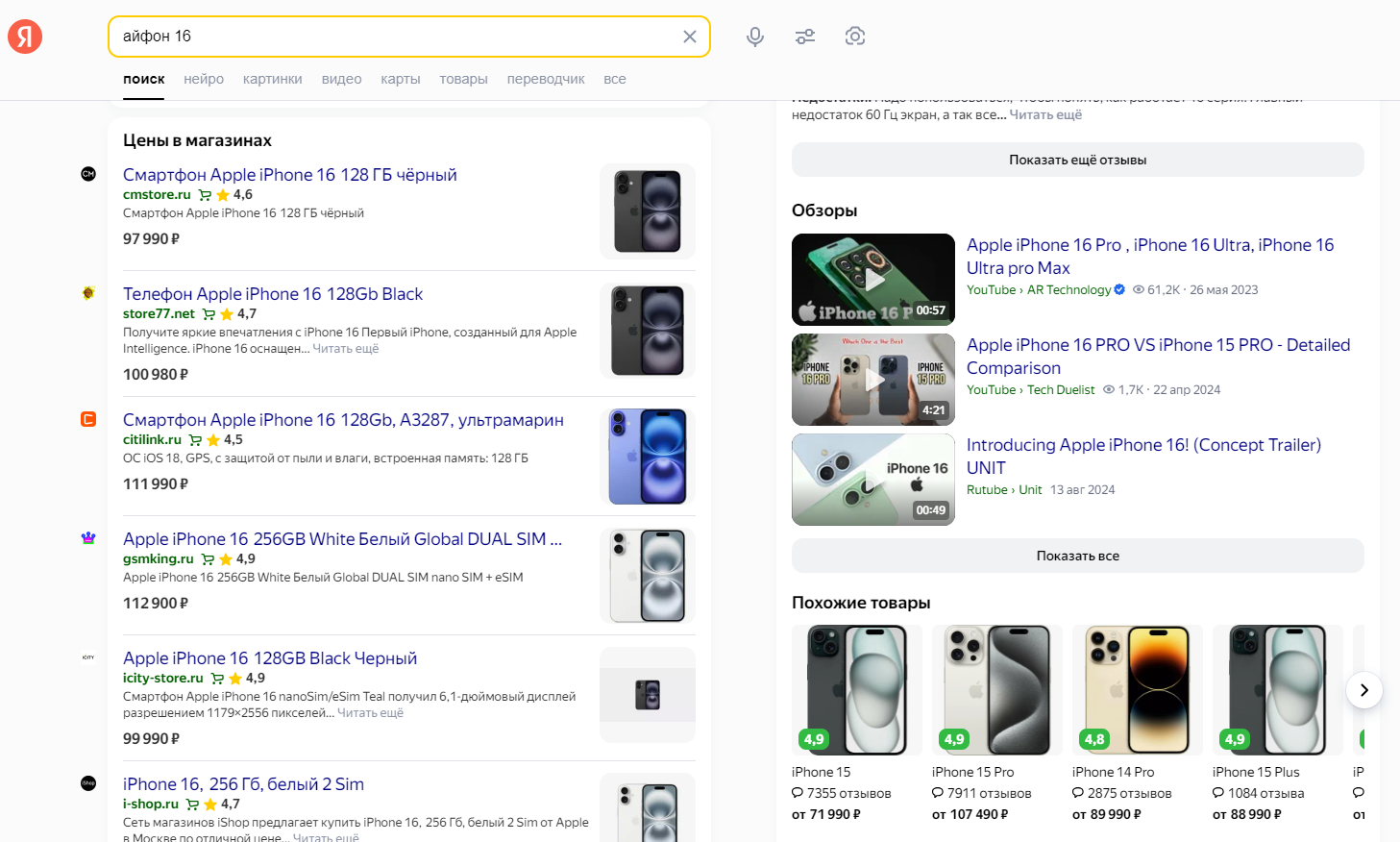
Task: Click the cart icon next to cmstore.ru
Action: pyautogui.click(x=205, y=195)
